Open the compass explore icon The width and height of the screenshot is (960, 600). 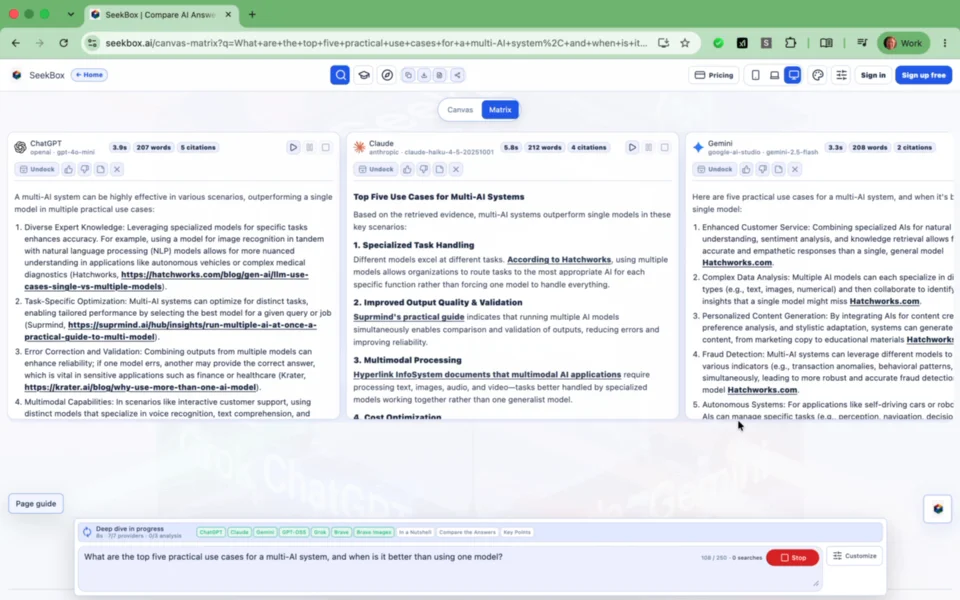387,75
